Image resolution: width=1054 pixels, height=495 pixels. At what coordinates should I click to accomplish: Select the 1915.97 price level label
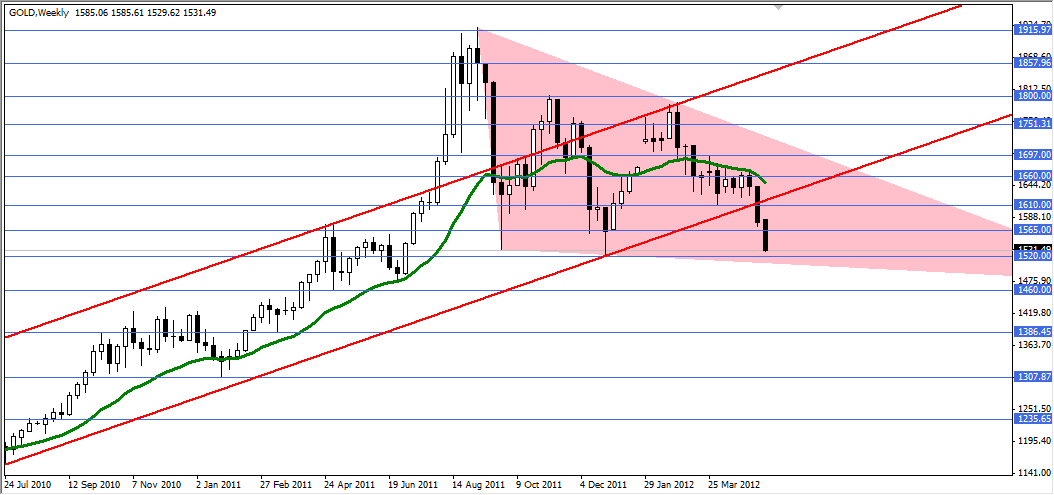coord(1033,30)
